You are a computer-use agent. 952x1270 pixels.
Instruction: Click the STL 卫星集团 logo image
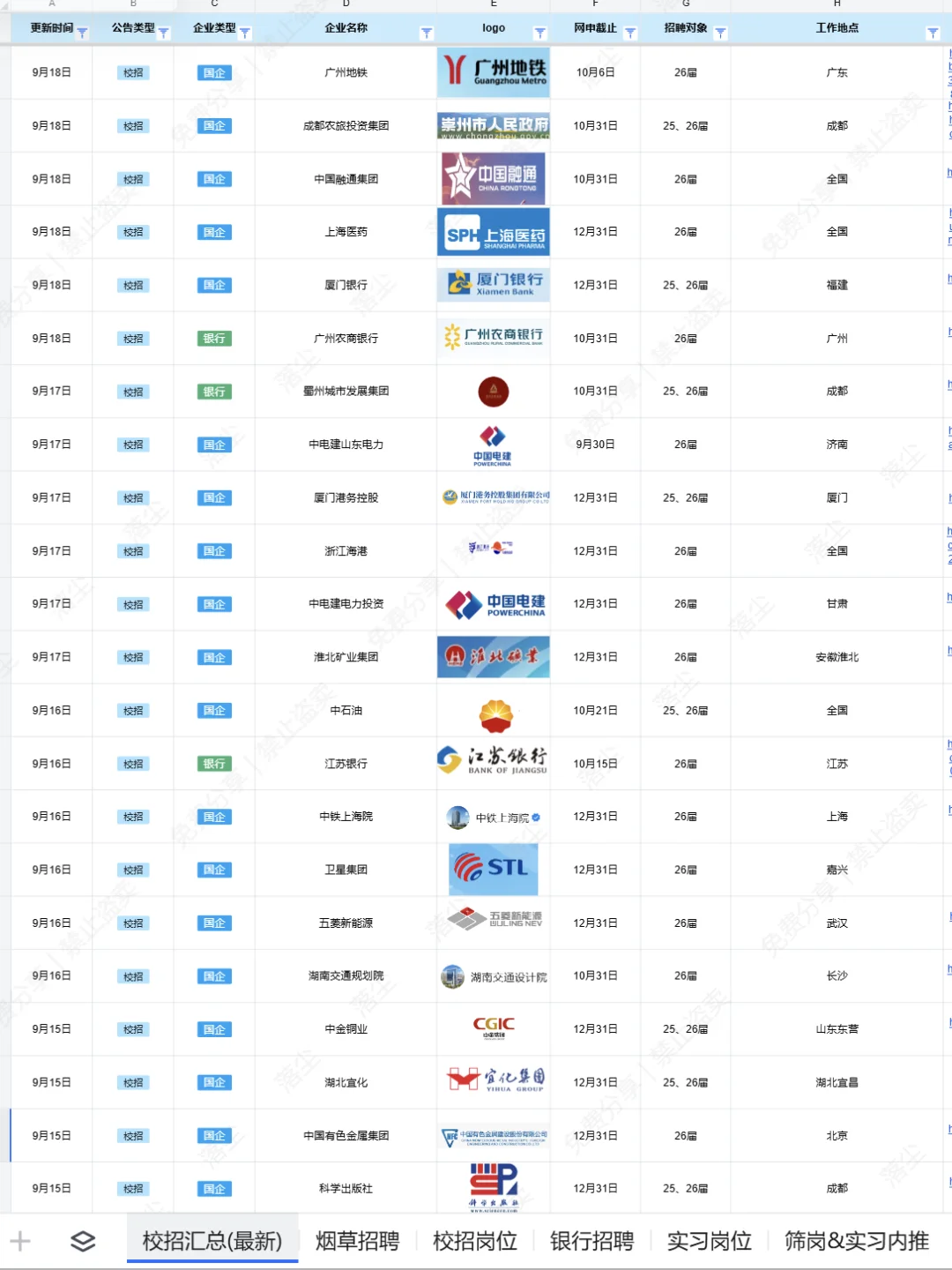tap(494, 869)
